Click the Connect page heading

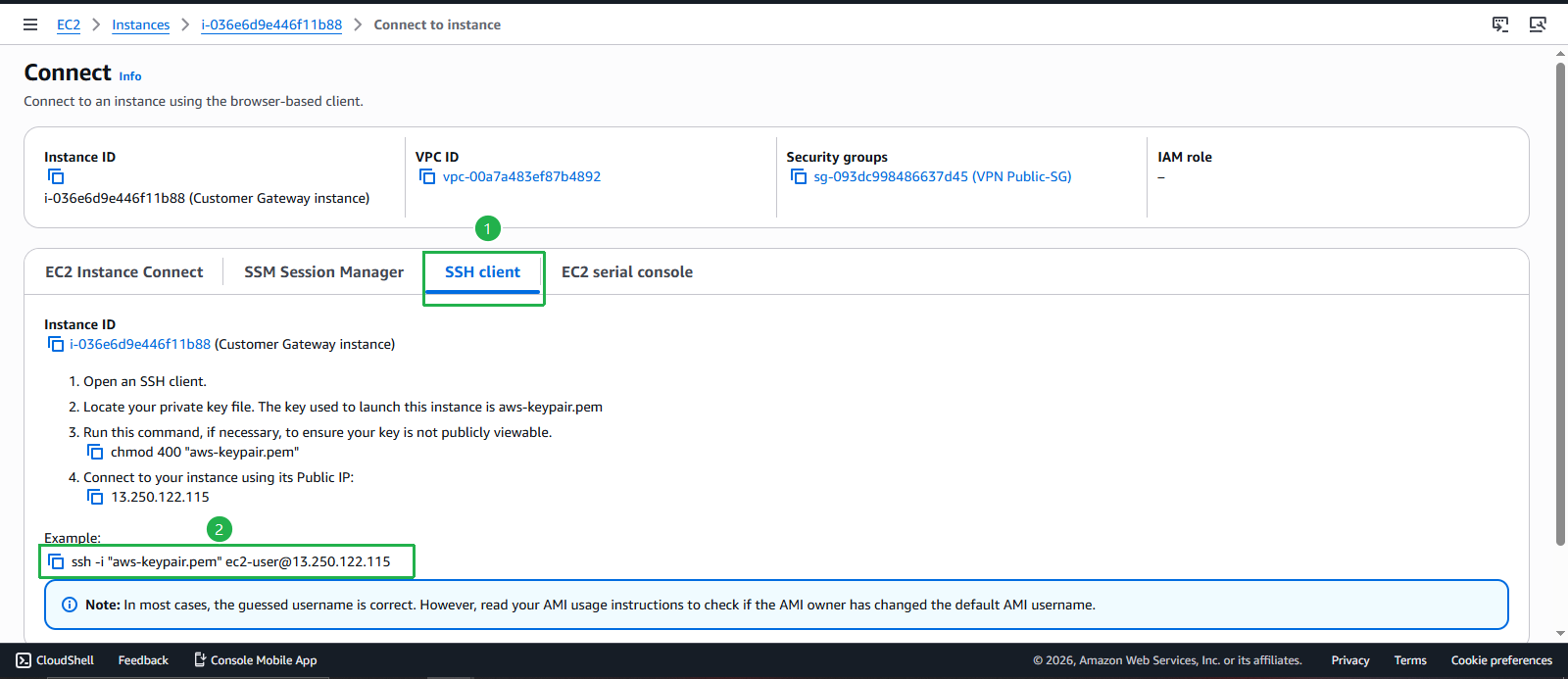pos(68,73)
